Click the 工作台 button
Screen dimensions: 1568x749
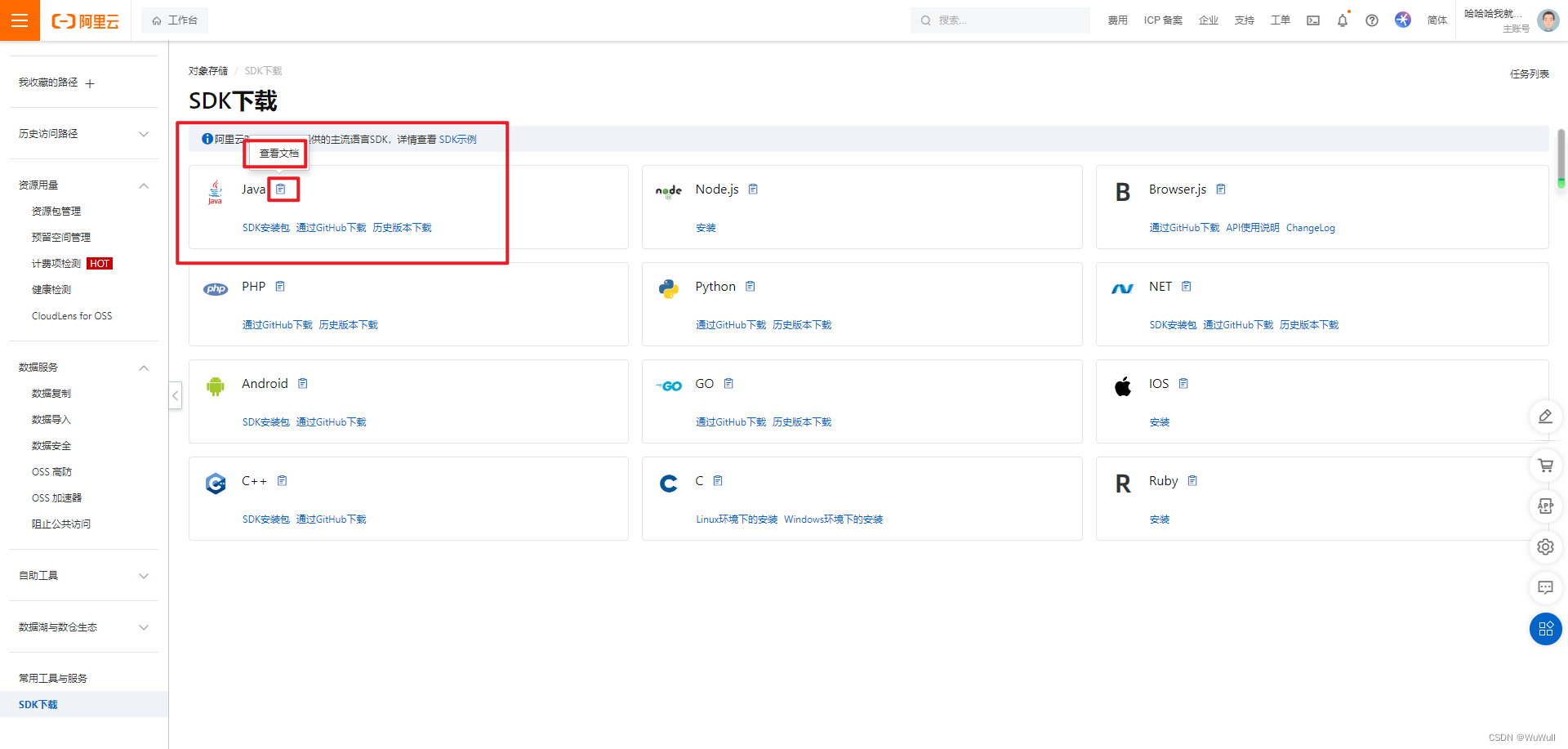[175, 20]
